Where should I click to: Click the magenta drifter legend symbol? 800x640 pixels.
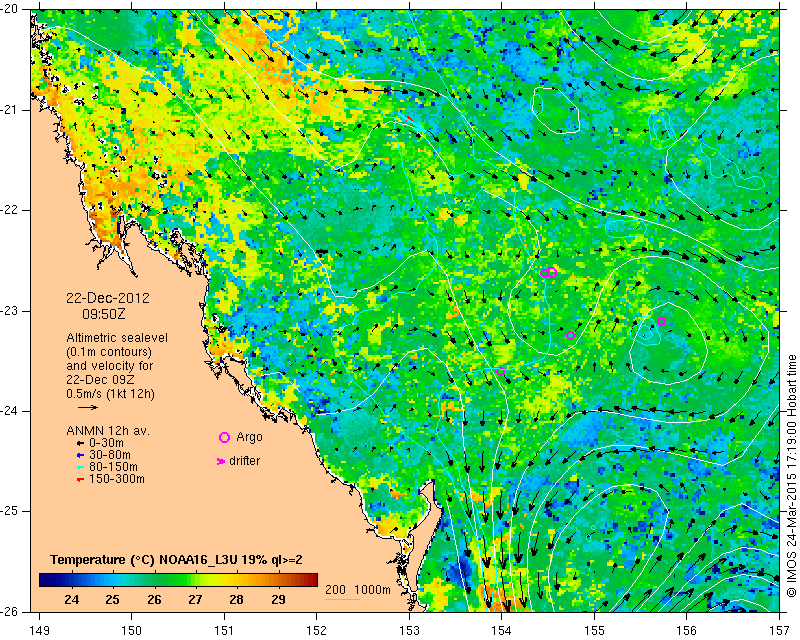(x=221, y=461)
